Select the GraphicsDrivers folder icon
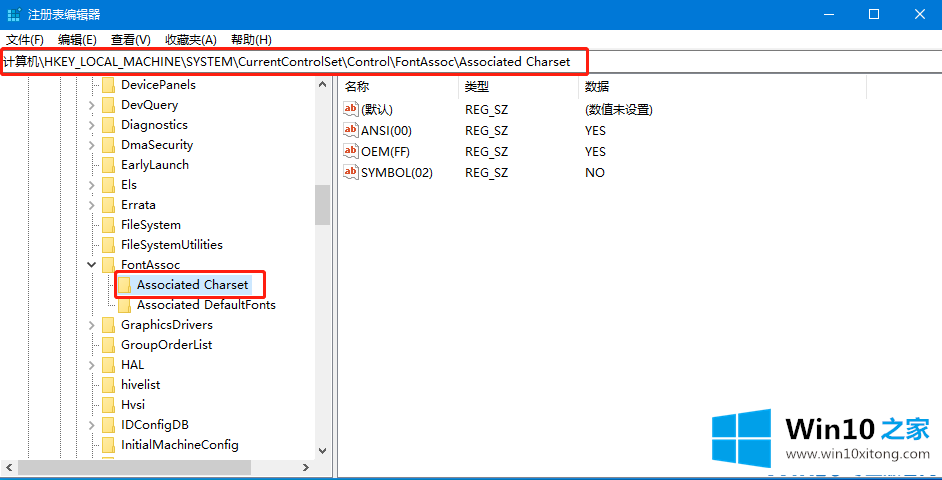This screenshot has width=942, height=480. (108, 325)
